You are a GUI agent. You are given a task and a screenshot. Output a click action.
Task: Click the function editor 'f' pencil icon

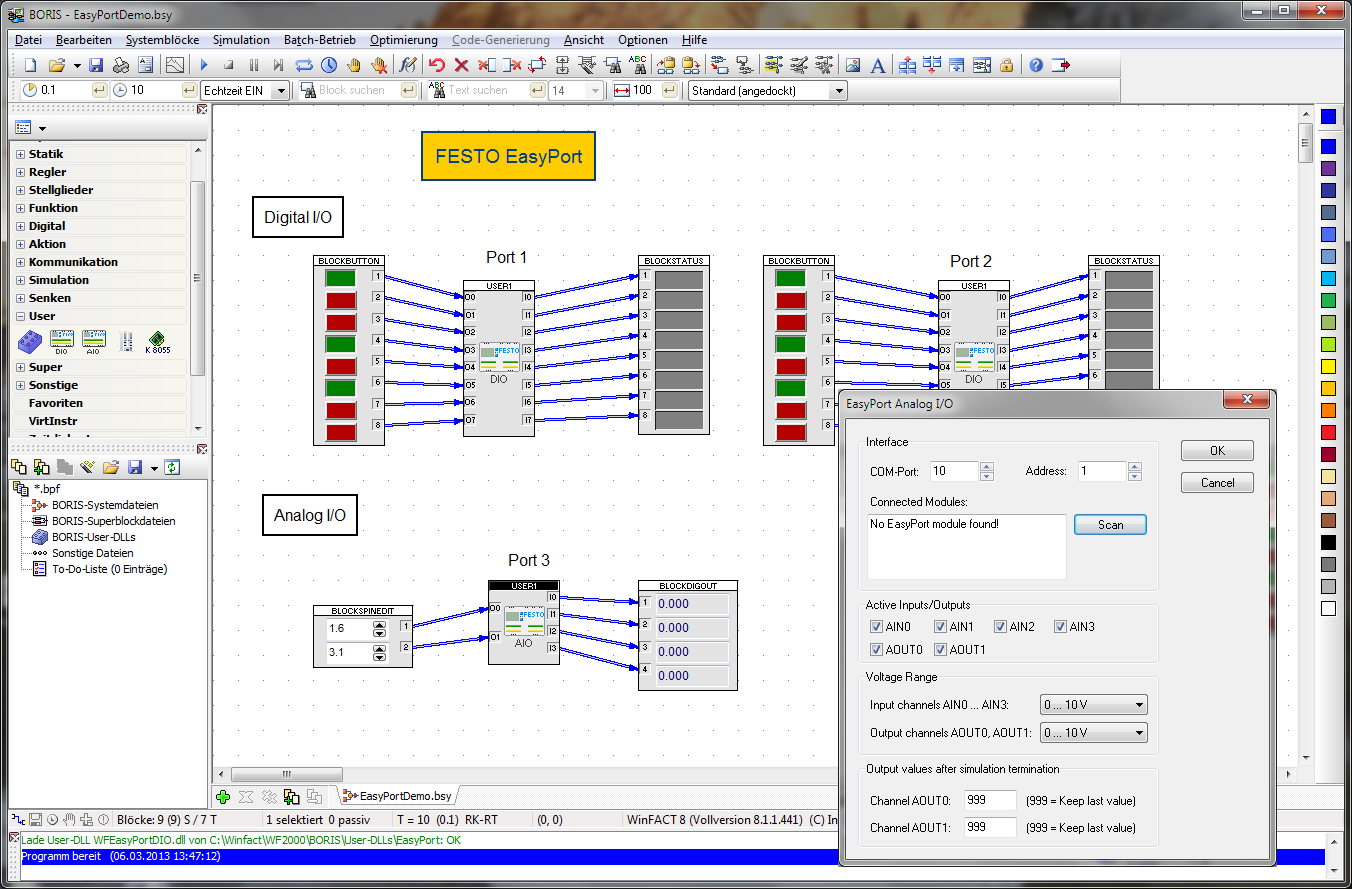[407, 65]
